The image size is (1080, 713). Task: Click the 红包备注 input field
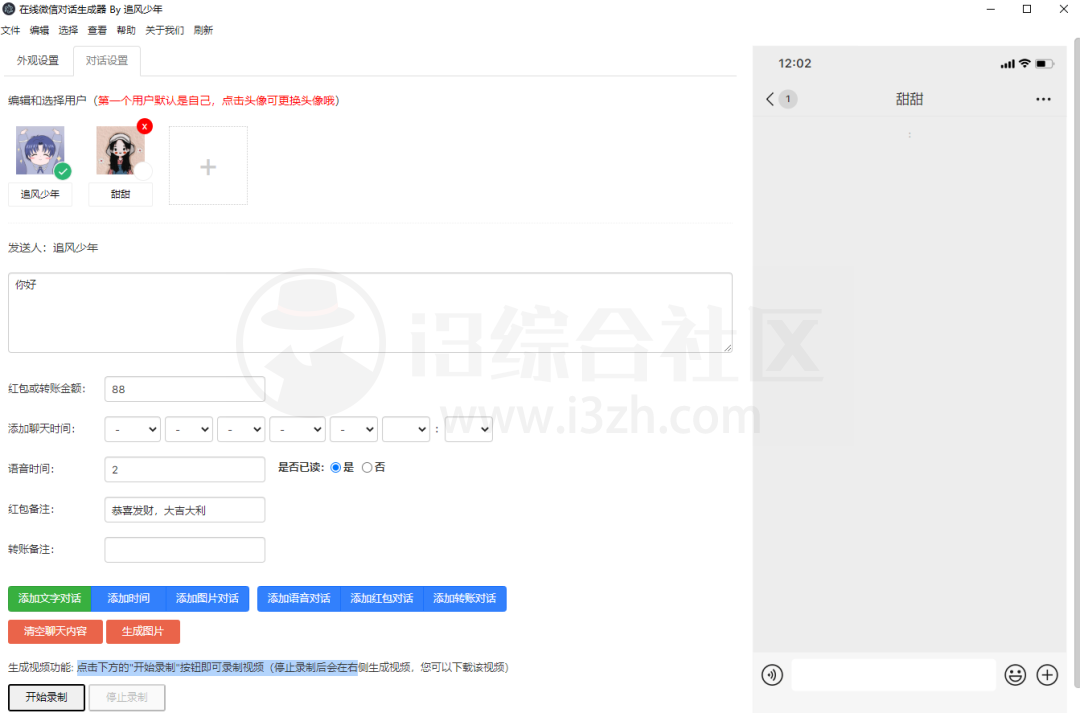185,510
